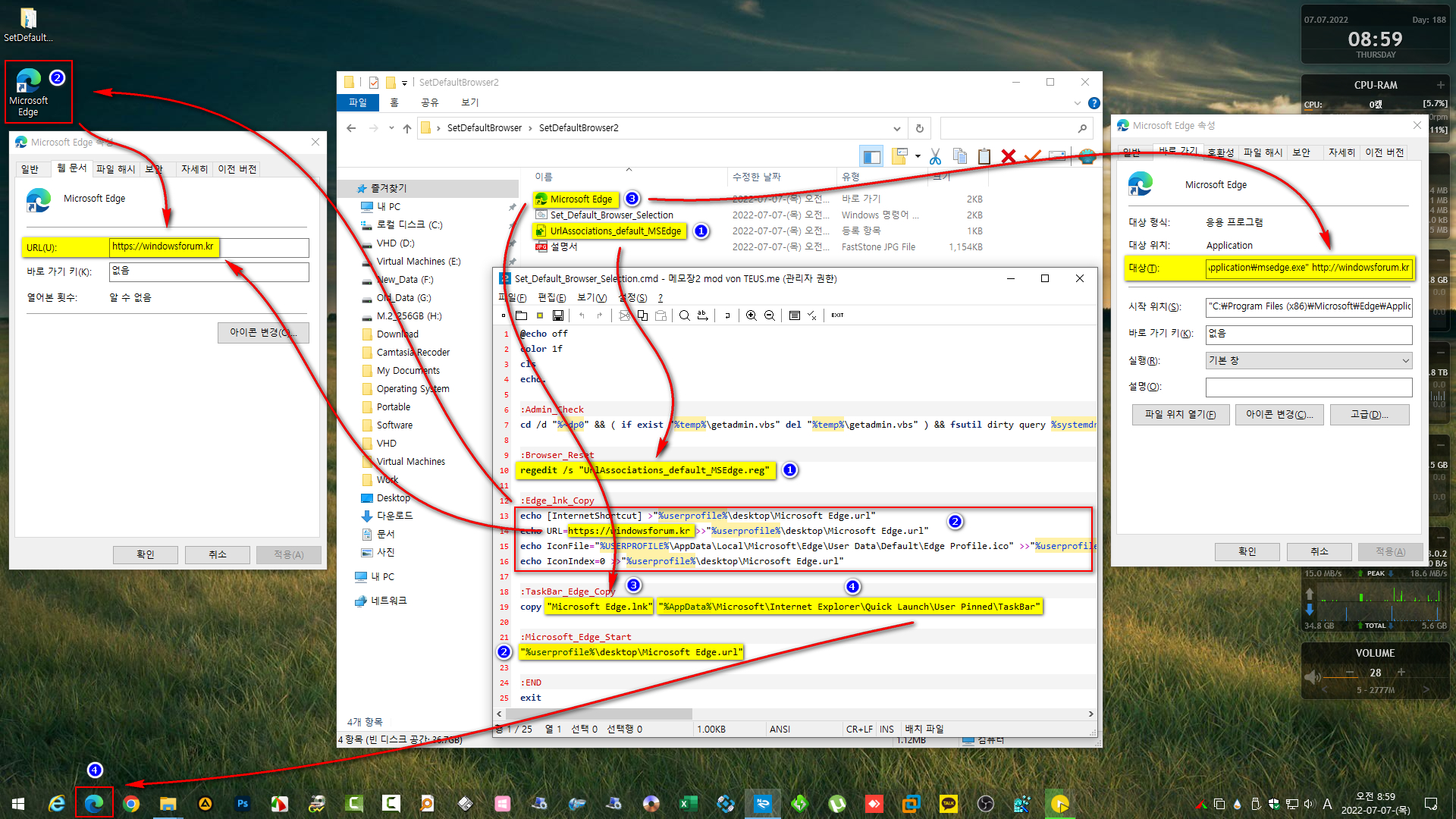This screenshot has width=1456, height=819.
Task: Open the Windows Start menu
Action: click(18, 803)
